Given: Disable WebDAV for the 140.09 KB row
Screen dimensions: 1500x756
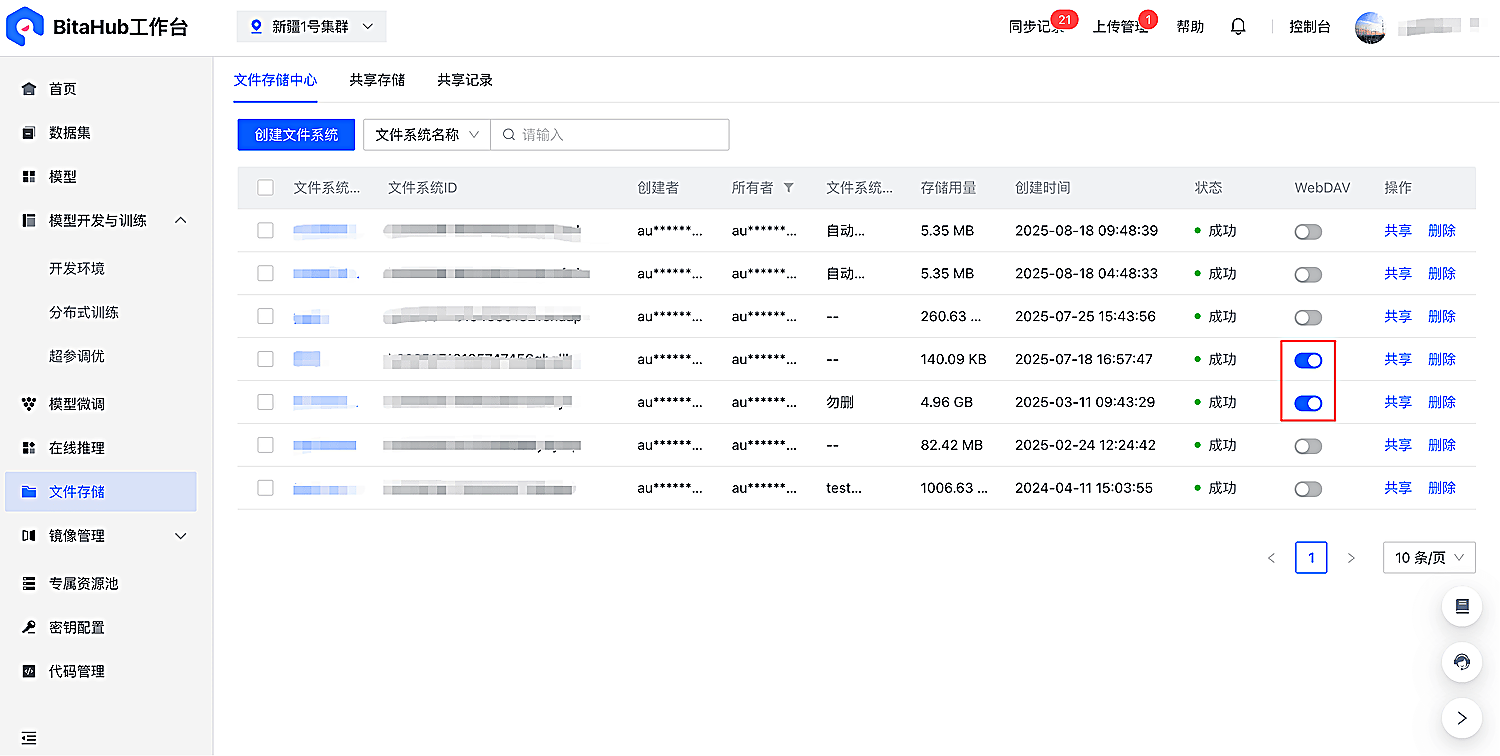Looking at the screenshot, I should (1308, 360).
